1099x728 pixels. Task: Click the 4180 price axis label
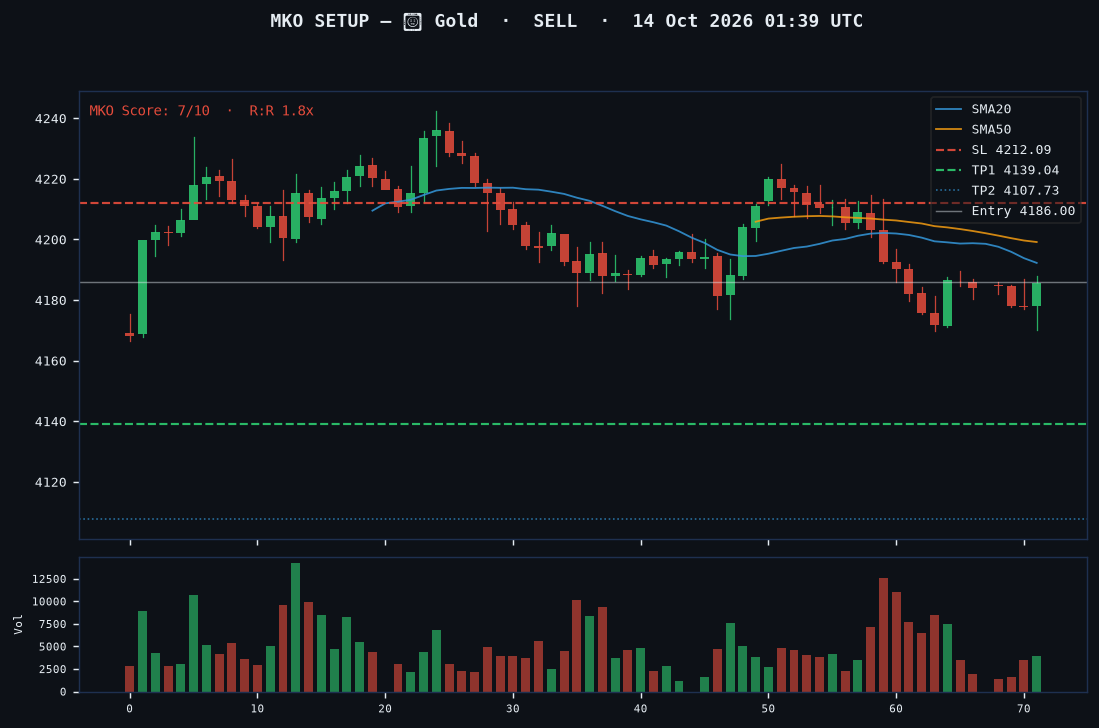50,301
